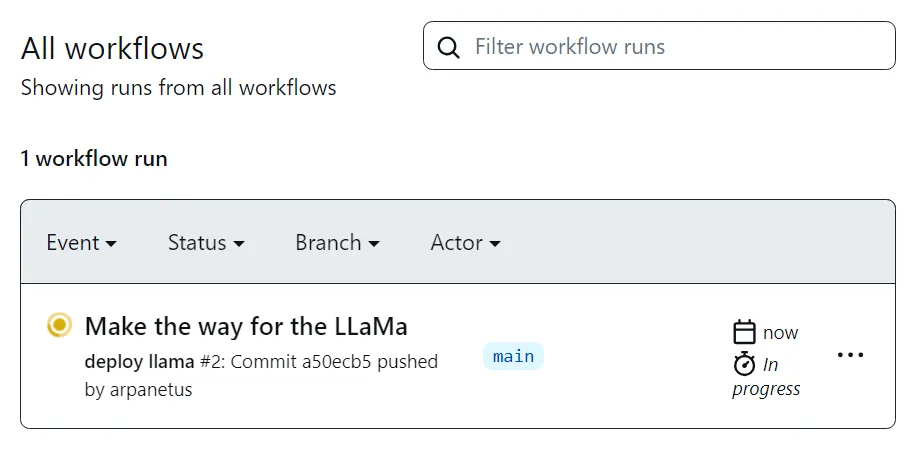Click the search magnifier icon
Screen dimensions: 916x456
click(x=448, y=47)
